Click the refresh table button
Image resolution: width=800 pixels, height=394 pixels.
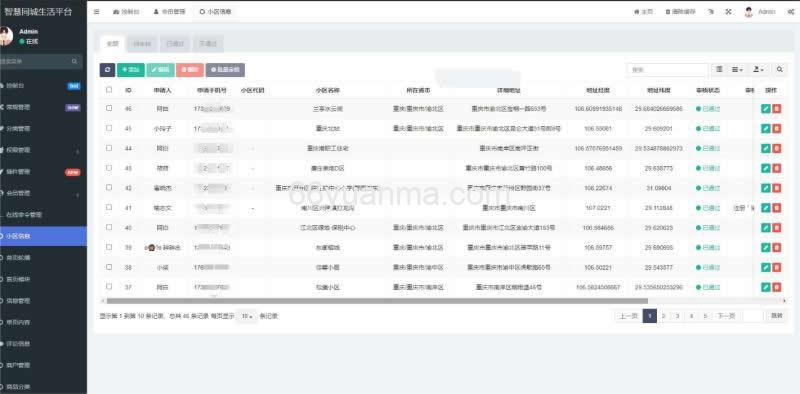(107, 70)
